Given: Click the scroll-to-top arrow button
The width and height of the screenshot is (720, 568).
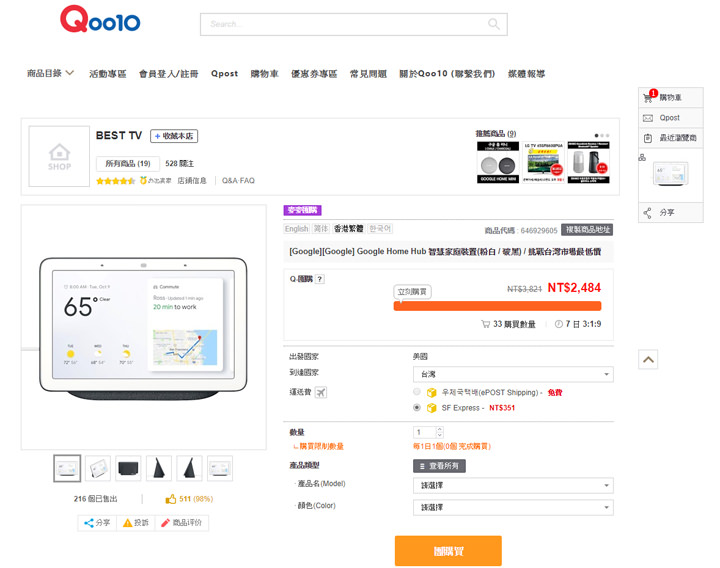Looking at the screenshot, I should pos(648,360).
